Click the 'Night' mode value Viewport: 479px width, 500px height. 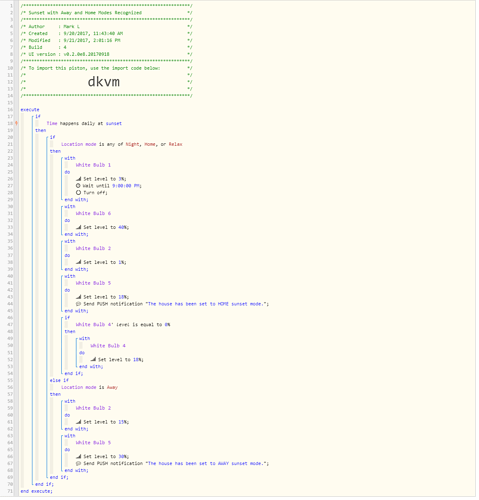coord(132,145)
